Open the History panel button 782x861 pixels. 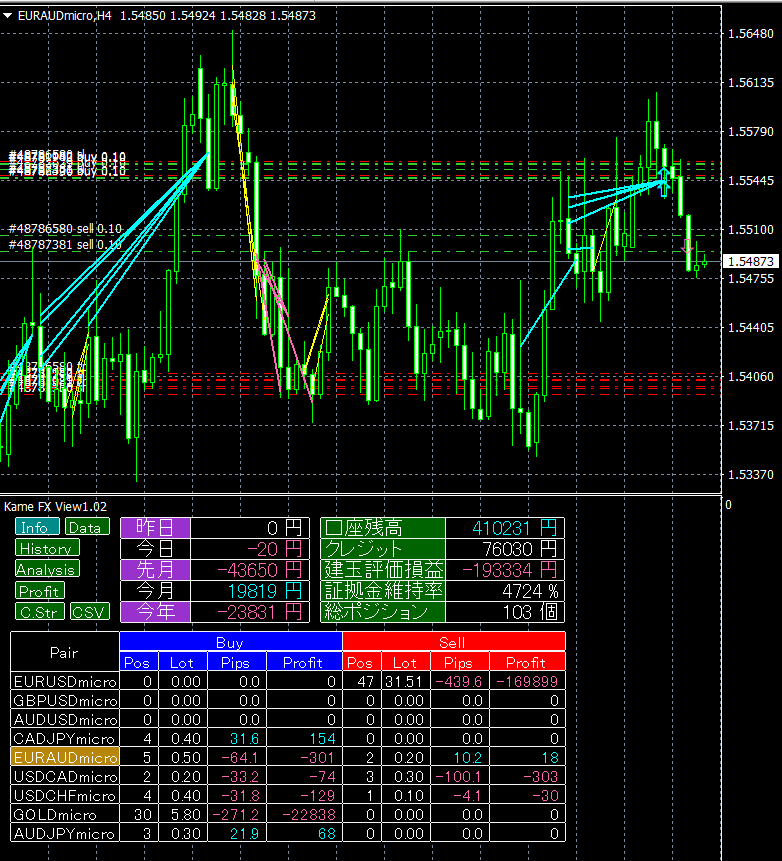(x=47, y=547)
